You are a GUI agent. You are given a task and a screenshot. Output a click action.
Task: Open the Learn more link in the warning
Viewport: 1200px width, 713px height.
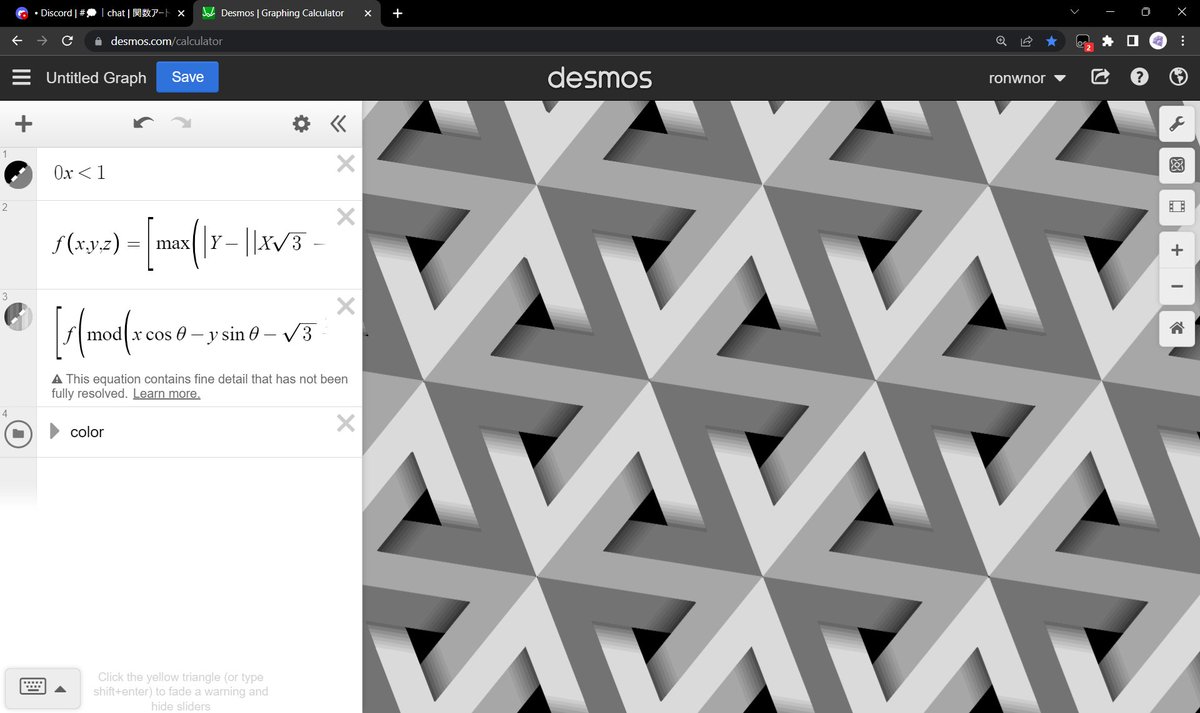click(x=166, y=393)
